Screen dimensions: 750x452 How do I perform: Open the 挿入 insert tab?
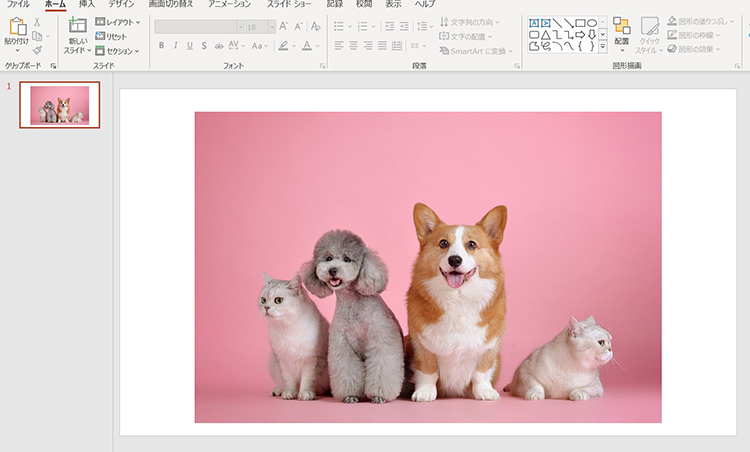[87, 4]
